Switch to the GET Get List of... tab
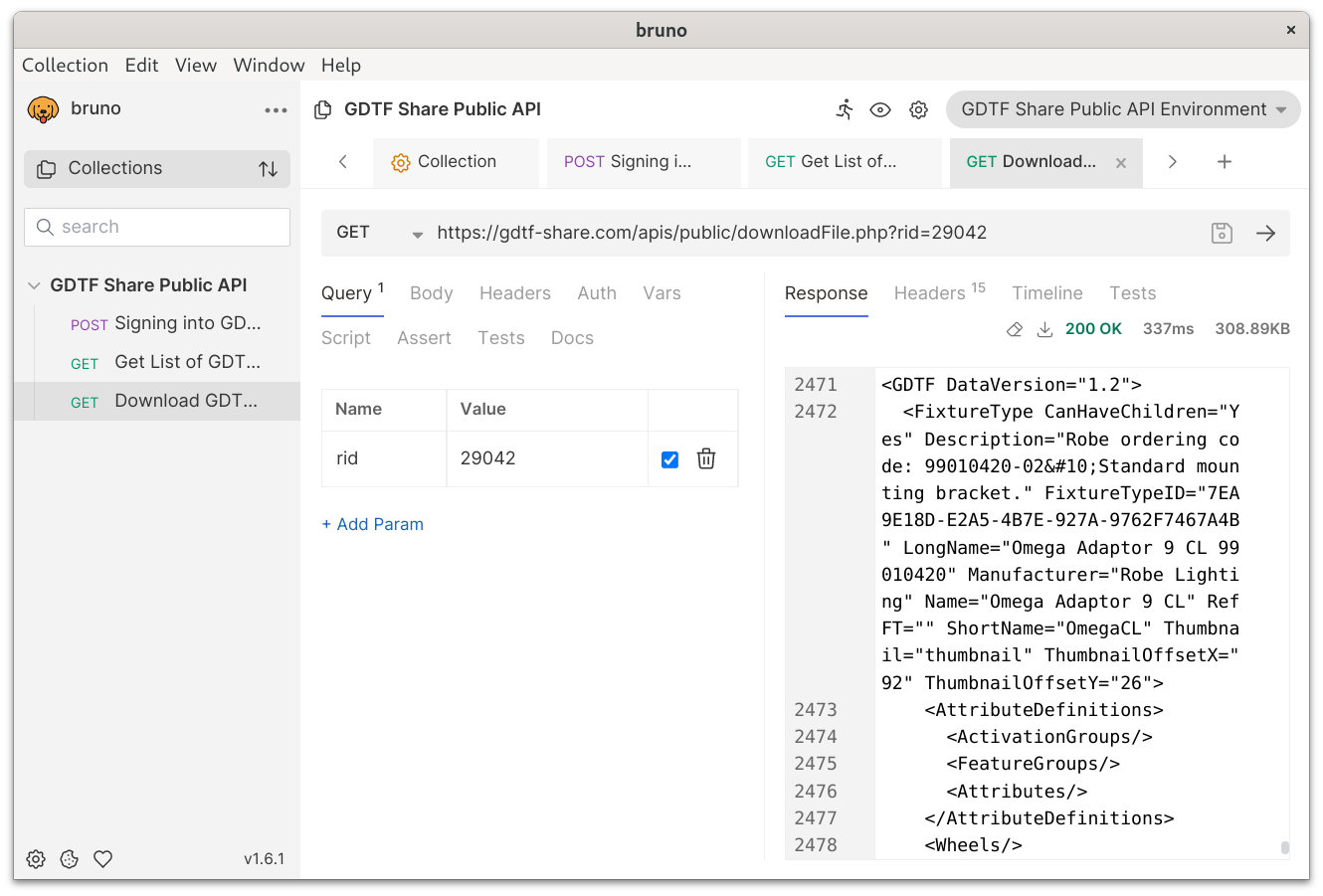The image size is (1323, 896). [x=845, y=161]
